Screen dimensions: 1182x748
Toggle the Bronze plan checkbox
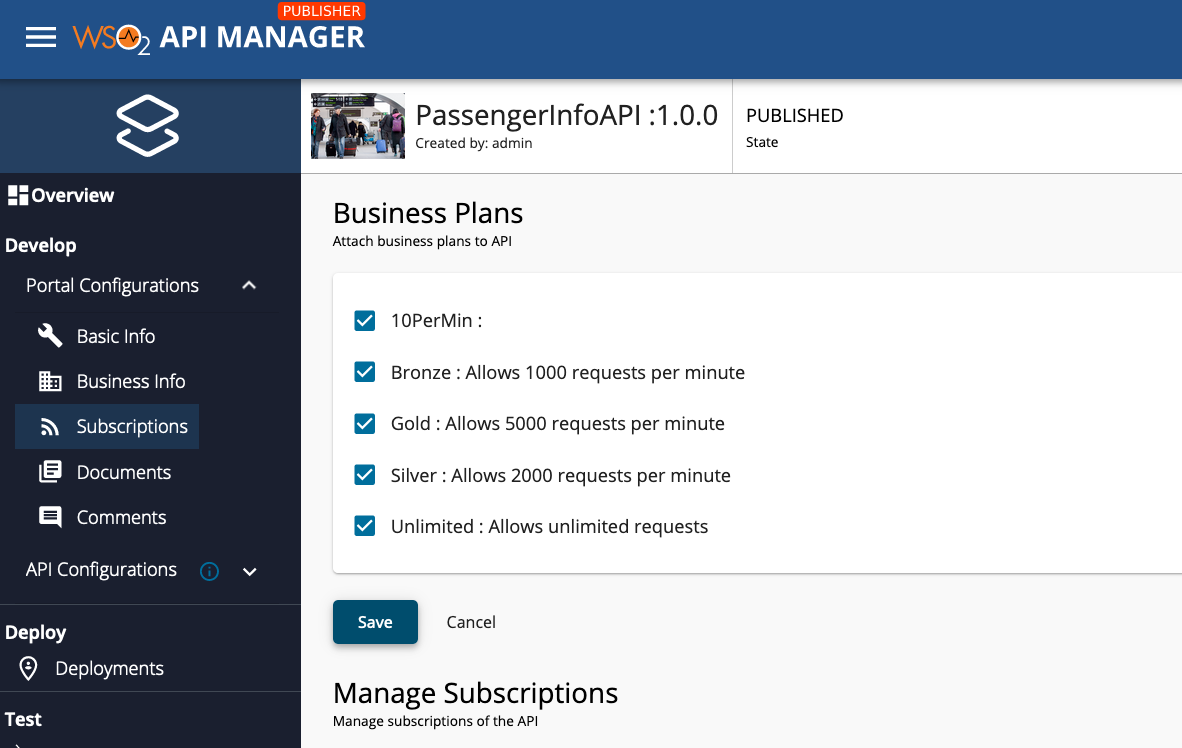[x=365, y=372]
